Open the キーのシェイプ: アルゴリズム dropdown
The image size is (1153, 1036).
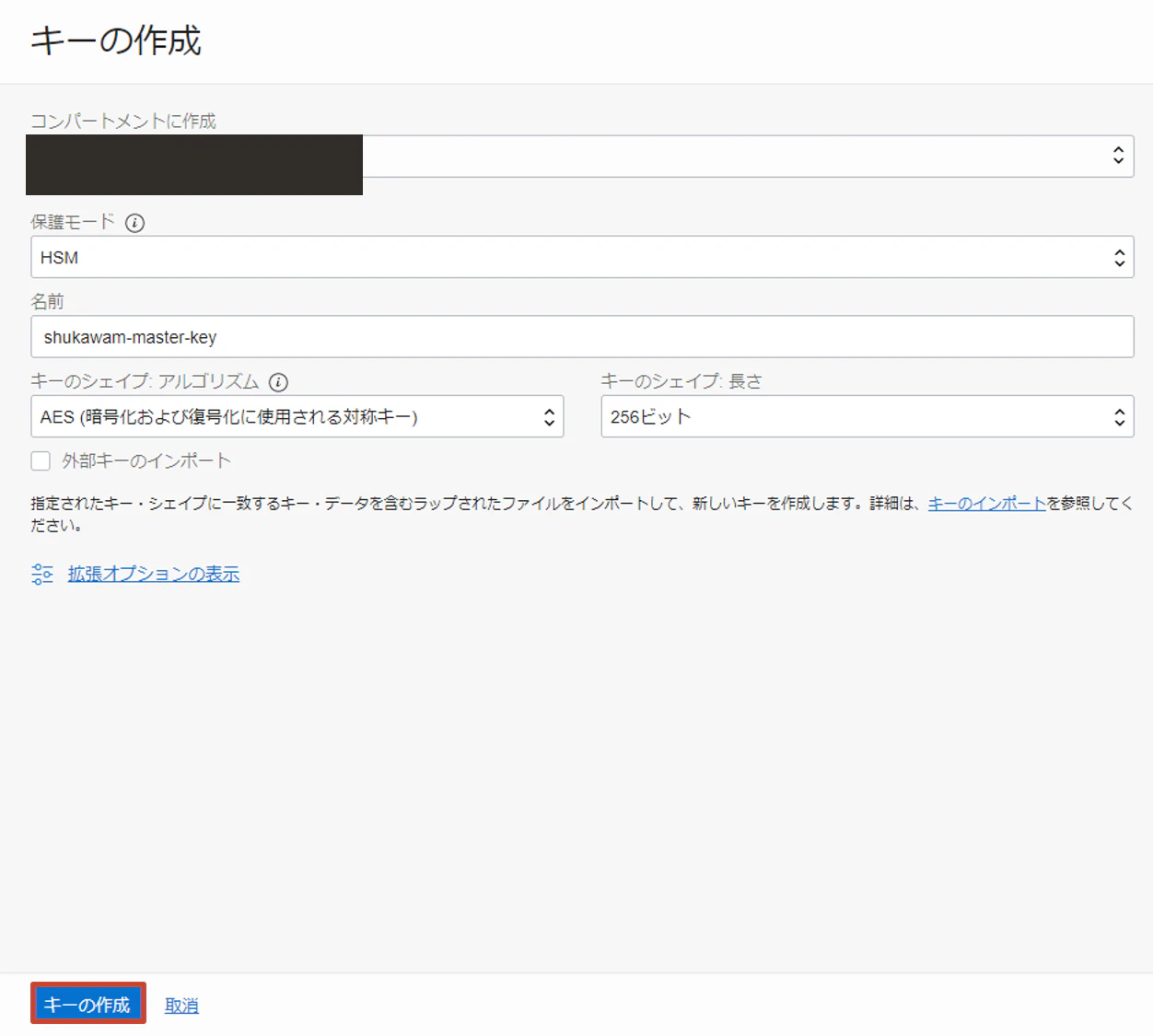(x=297, y=416)
